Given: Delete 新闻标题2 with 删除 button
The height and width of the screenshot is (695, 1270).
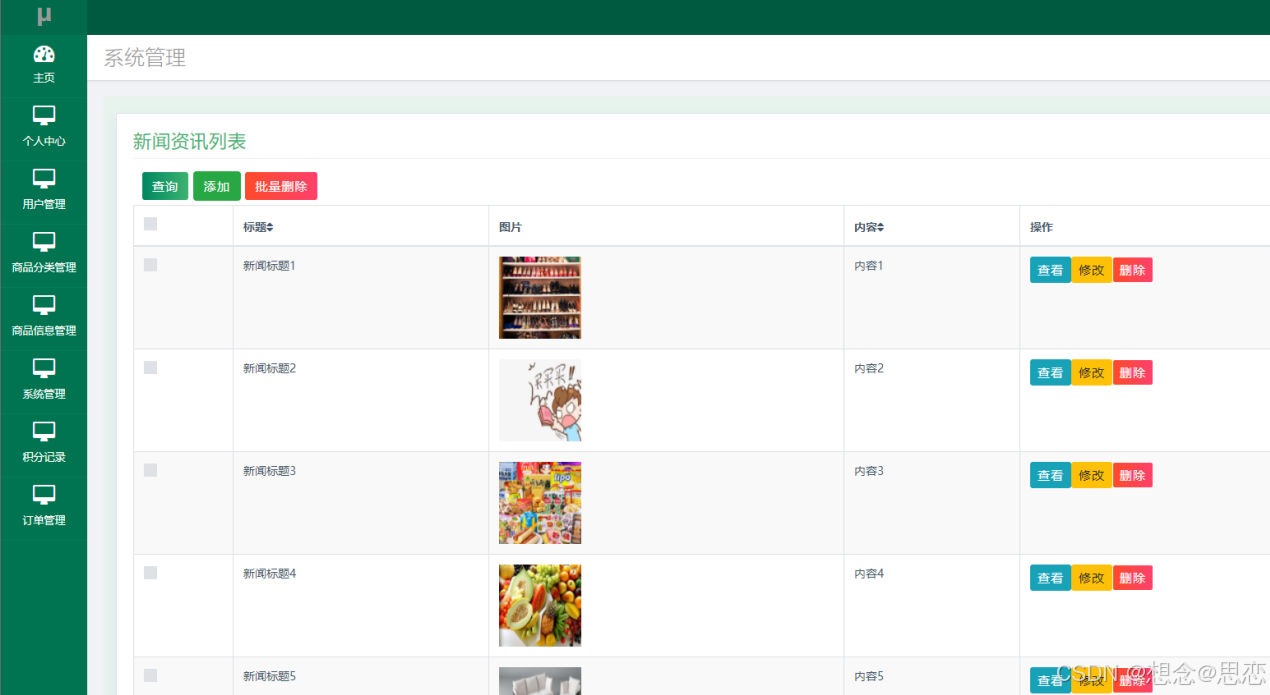Looking at the screenshot, I should pyautogui.click(x=1133, y=373).
